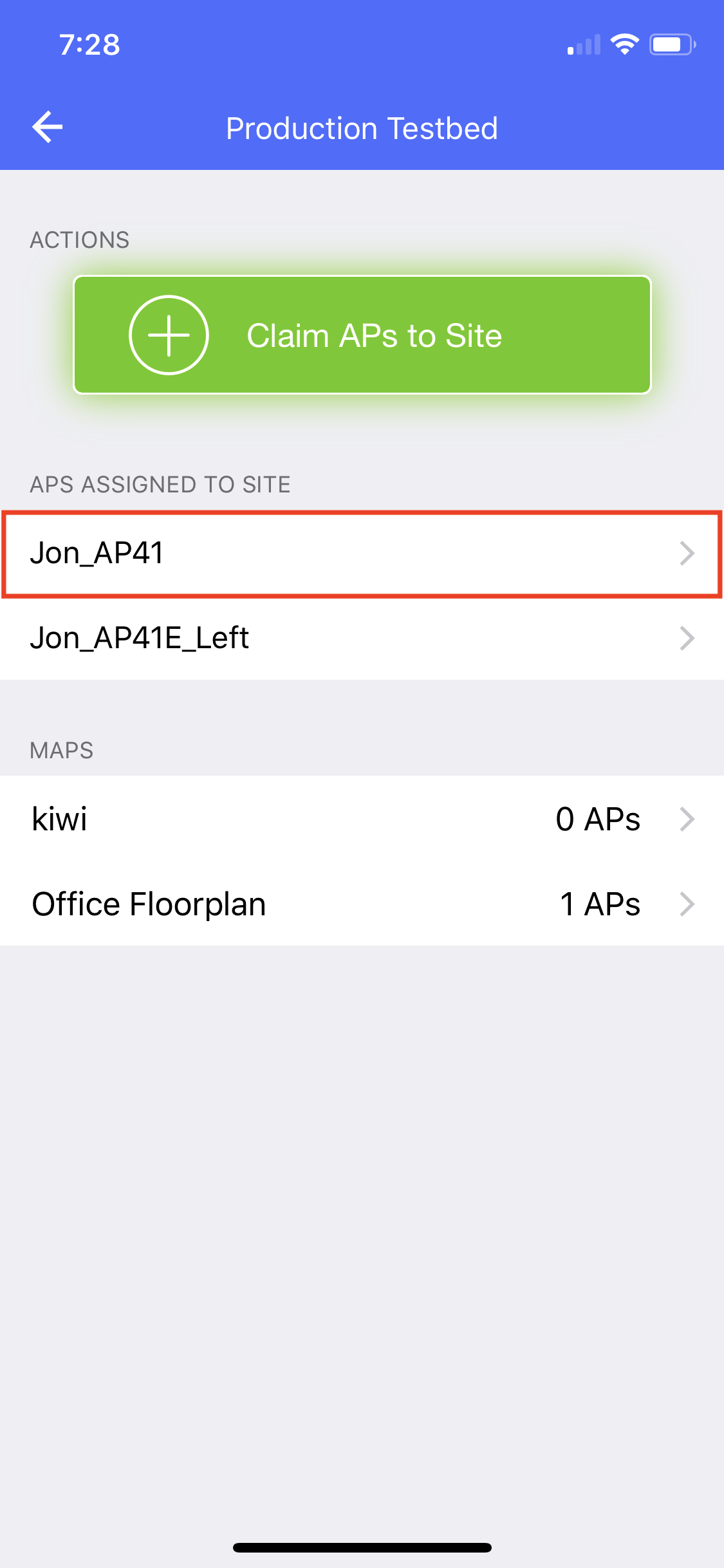Select the 0 APs count label
The height and width of the screenshot is (1568, 724).
click(598, 819)
